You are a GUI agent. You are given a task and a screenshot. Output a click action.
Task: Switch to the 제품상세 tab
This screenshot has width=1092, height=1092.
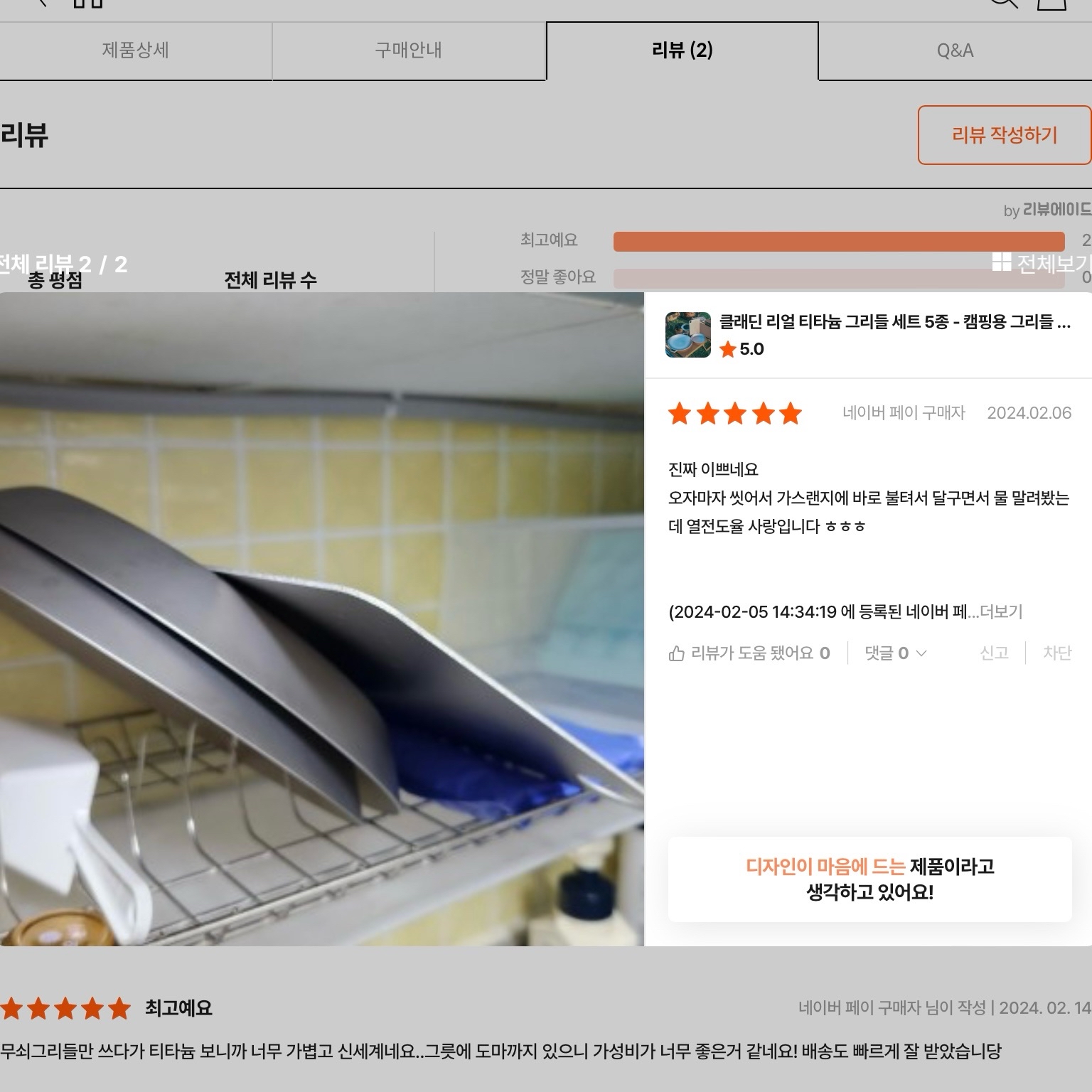(x=136, y=50)
